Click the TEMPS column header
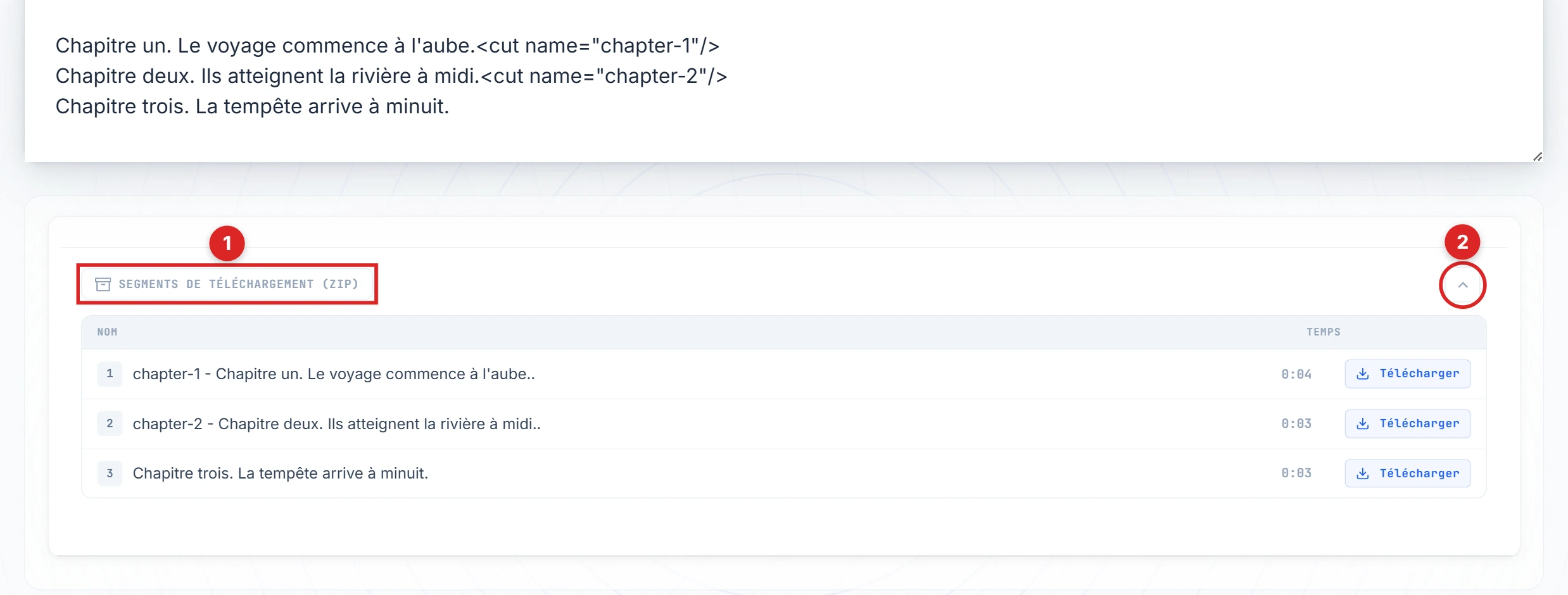 point(1323,332)
